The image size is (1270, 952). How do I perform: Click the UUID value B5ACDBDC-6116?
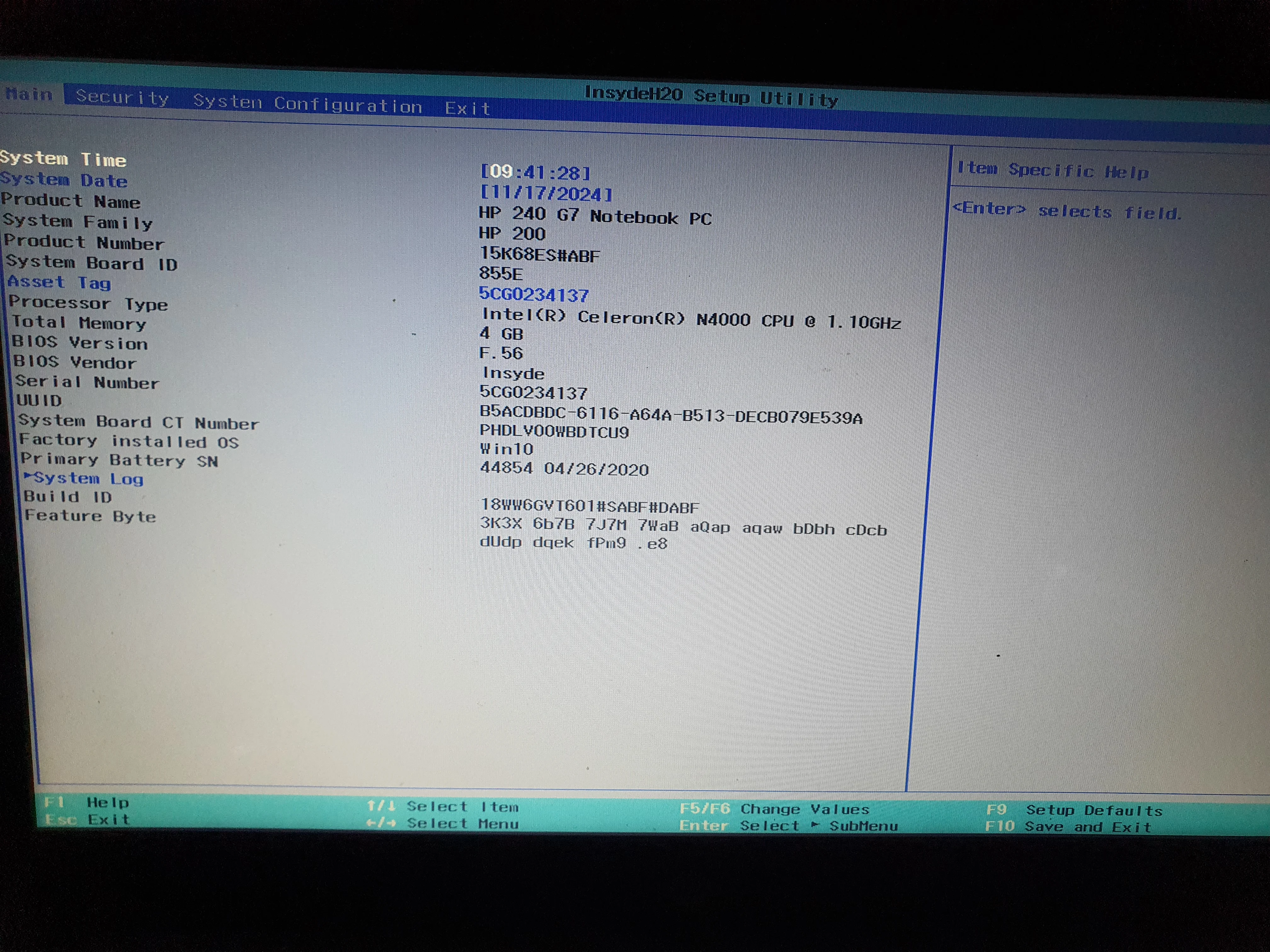coord(671,415)
